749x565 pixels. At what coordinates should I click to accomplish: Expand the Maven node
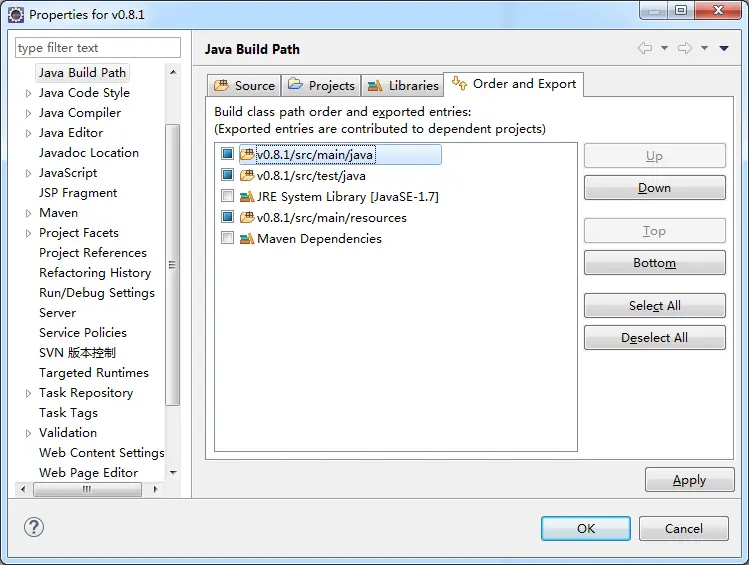click(28, 213)
